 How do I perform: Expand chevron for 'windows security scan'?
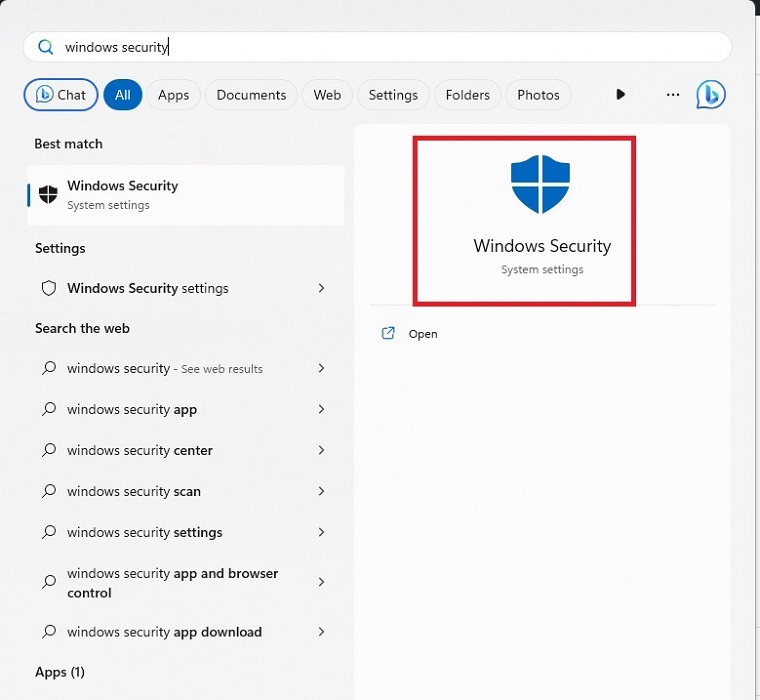click(321, 491)
